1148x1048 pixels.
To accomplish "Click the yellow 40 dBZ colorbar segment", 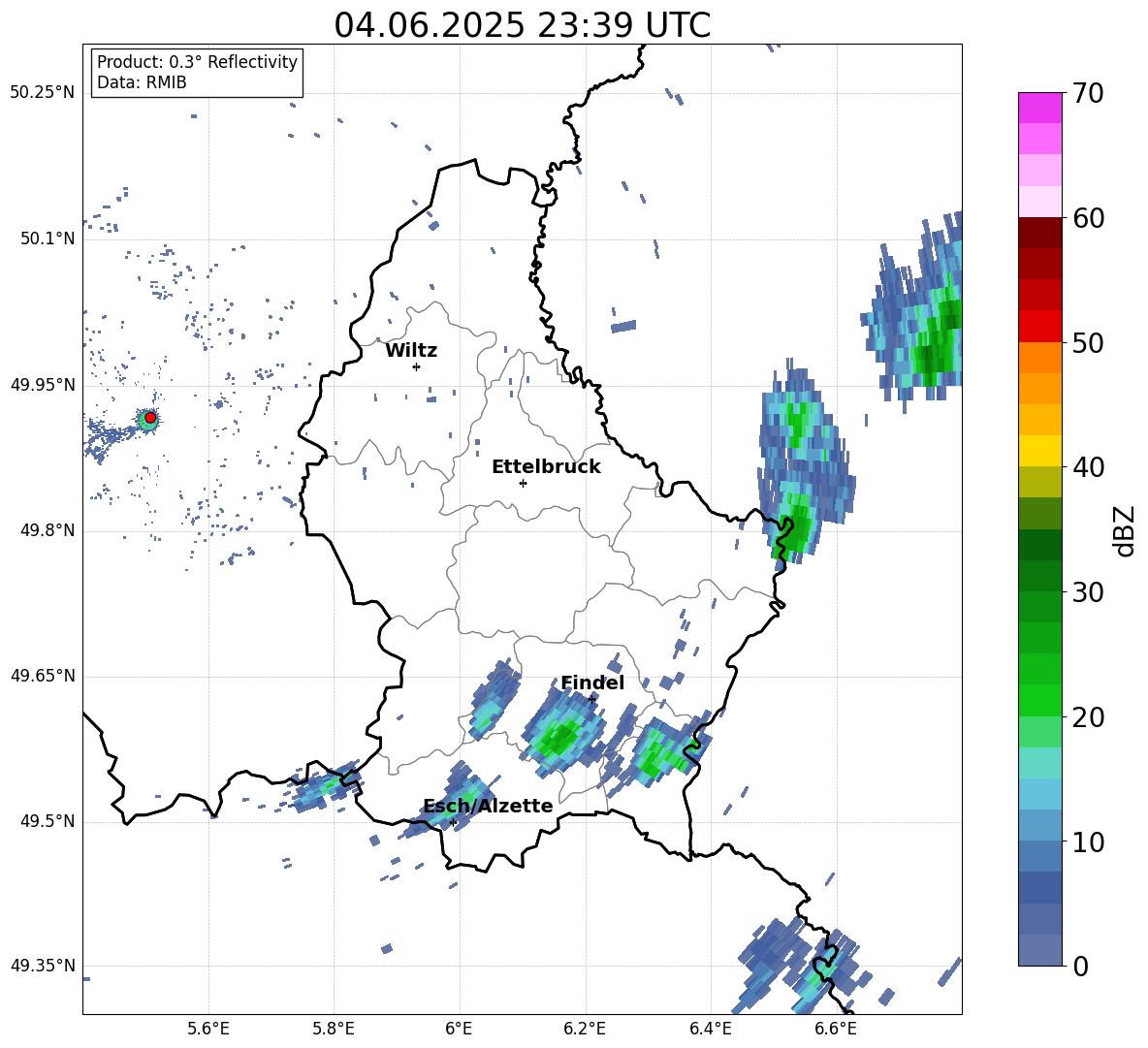I will (x=1039, y=451).
